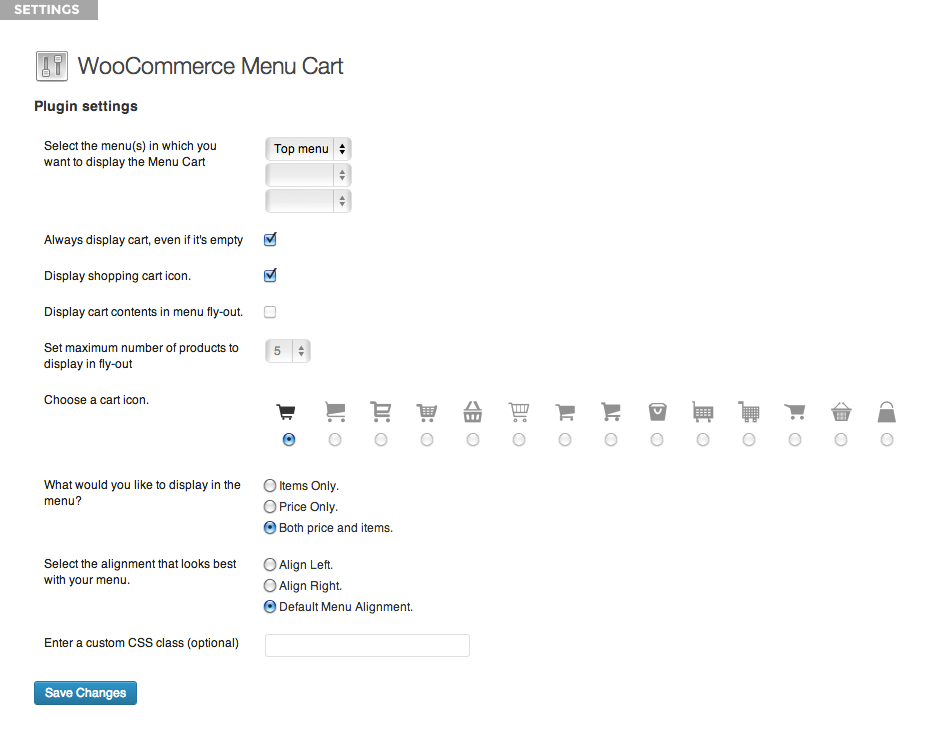The image size is (950, 752).
Task: Open the second empty menu selector
Action: tap(308, 174)
